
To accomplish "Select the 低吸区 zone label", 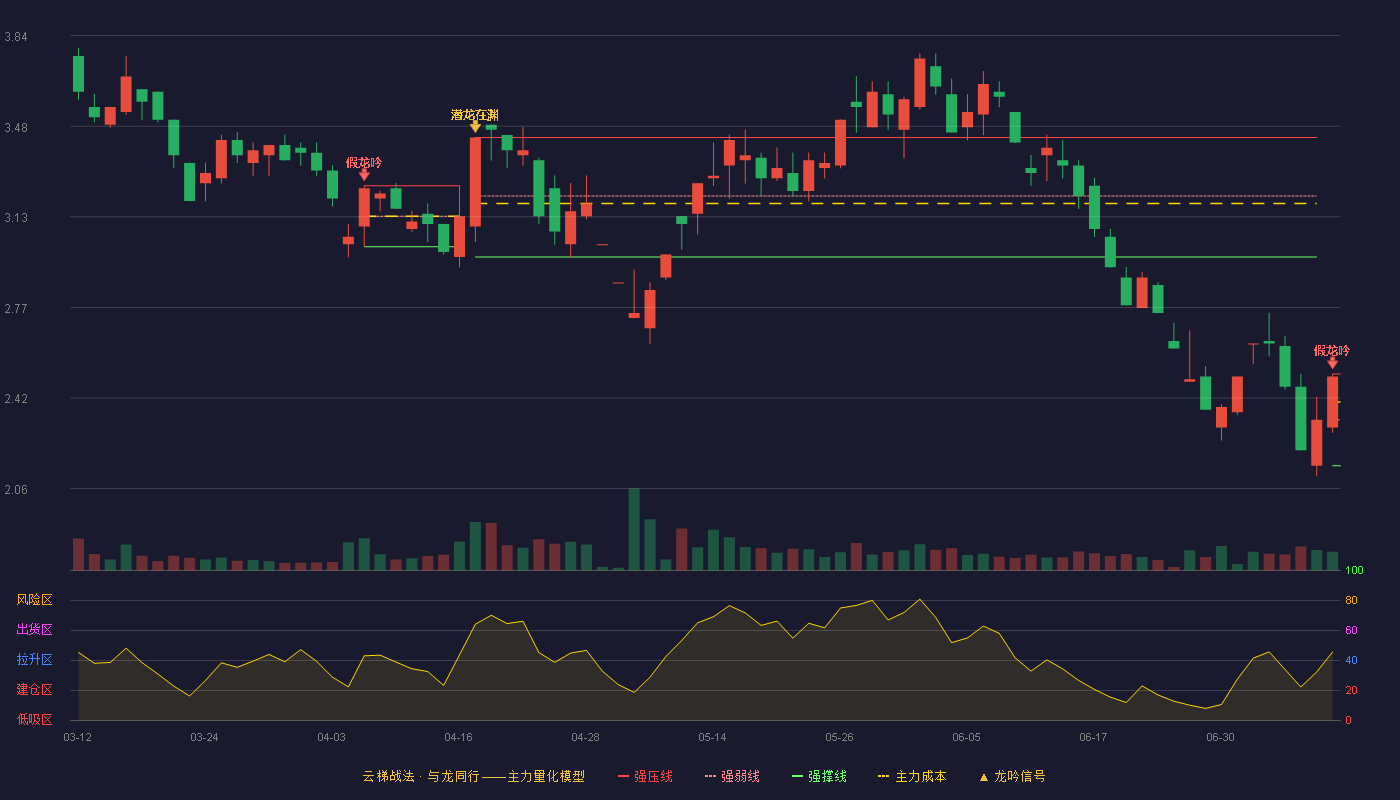I will click(34, 719).
